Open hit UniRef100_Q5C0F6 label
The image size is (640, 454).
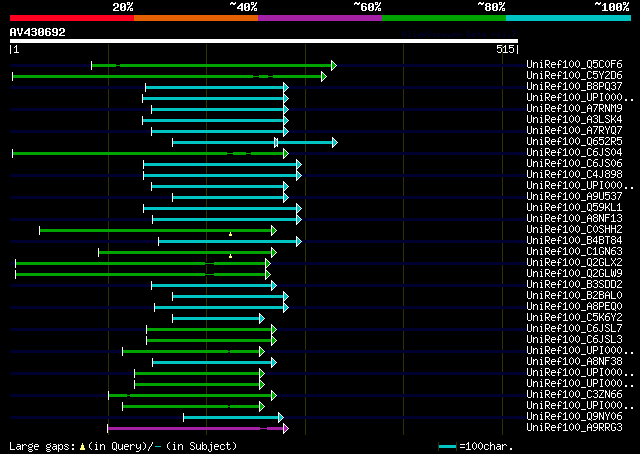(x=574, y=64)
